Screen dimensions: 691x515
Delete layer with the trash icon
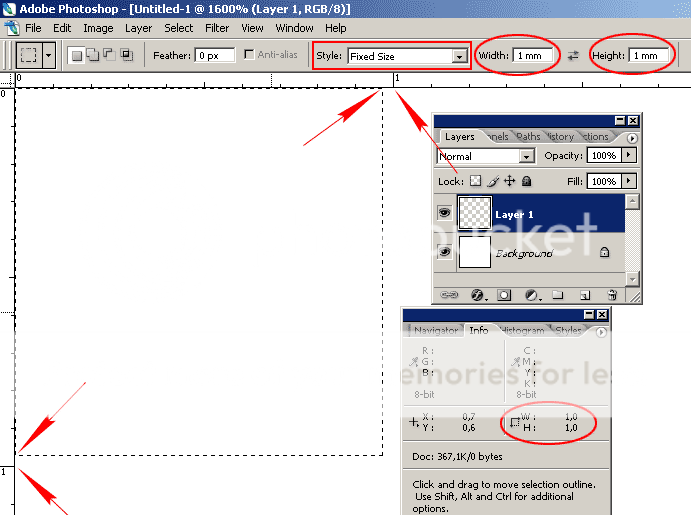(612, 295)
